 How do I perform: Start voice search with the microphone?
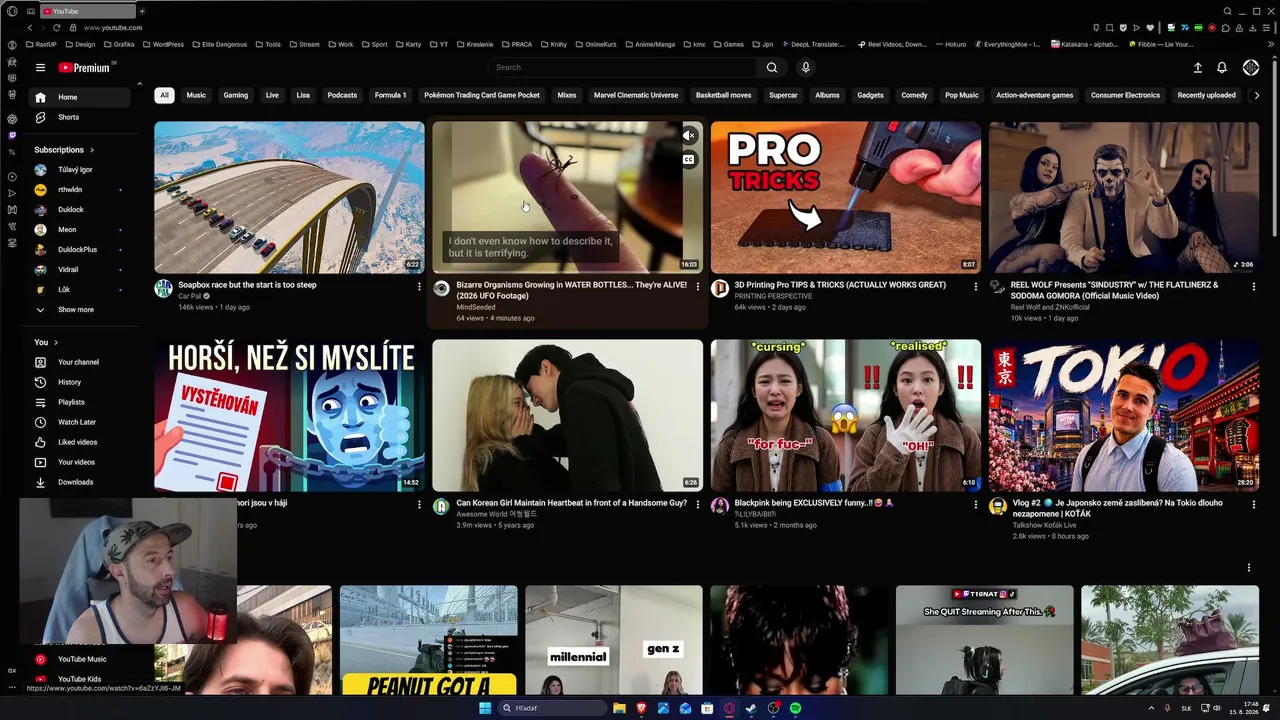tap(805, 67)
